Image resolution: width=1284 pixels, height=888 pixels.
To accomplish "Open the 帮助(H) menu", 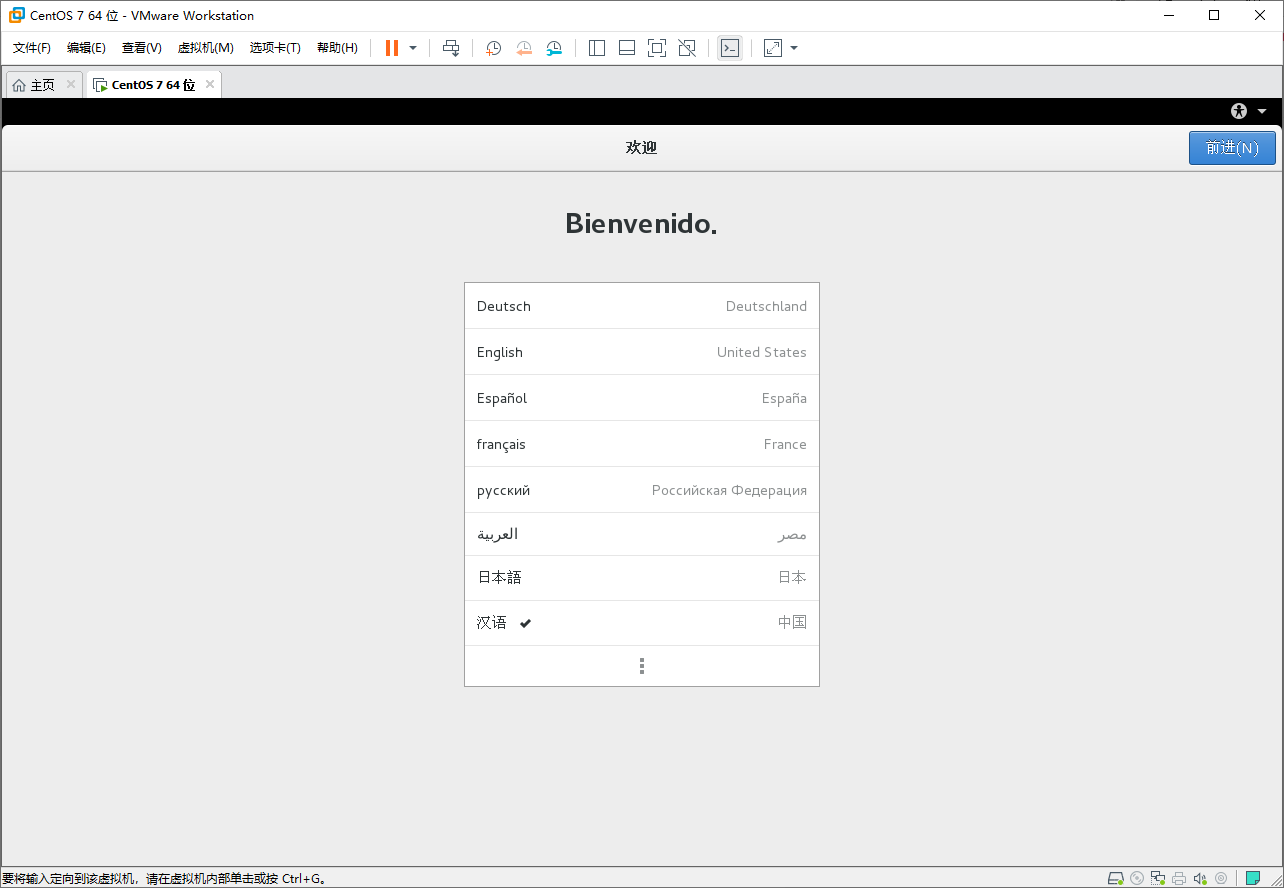I will coord(337,48).
